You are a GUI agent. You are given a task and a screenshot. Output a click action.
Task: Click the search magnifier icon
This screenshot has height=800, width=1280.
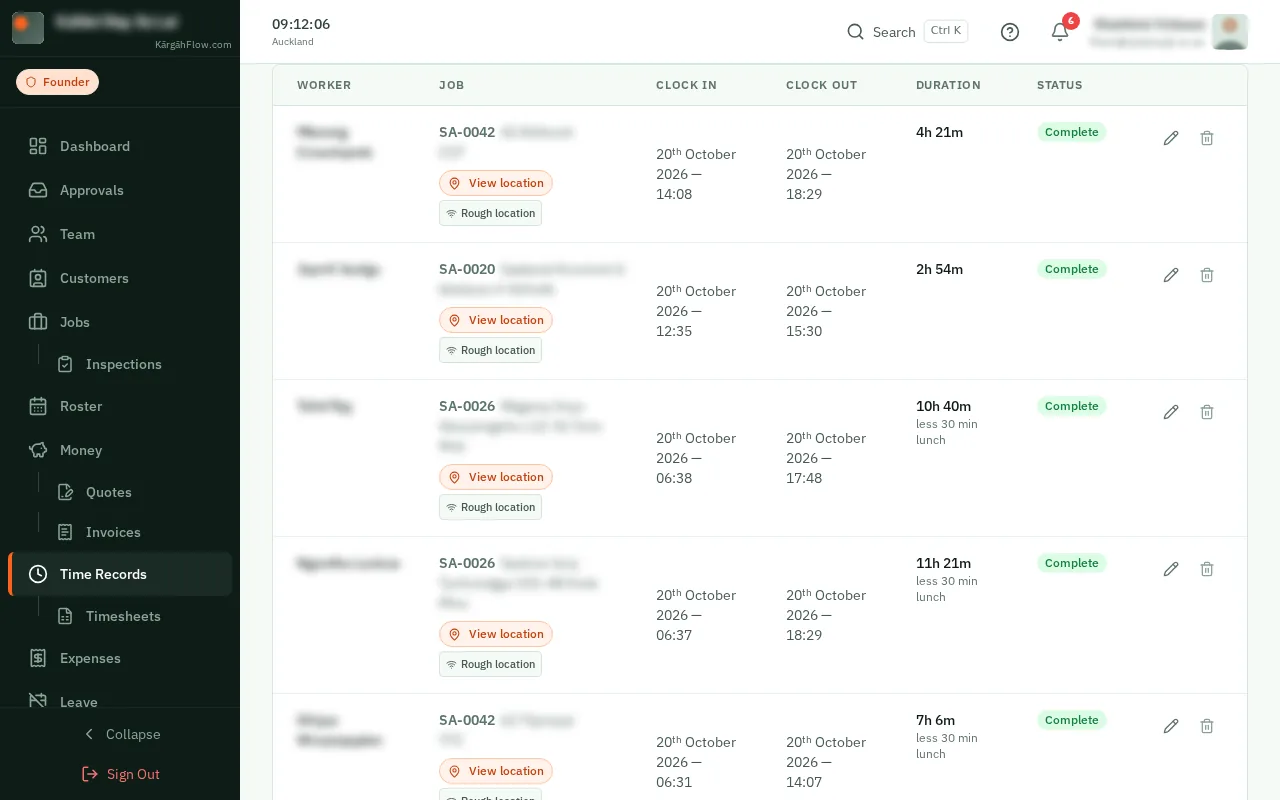(855, 32)
